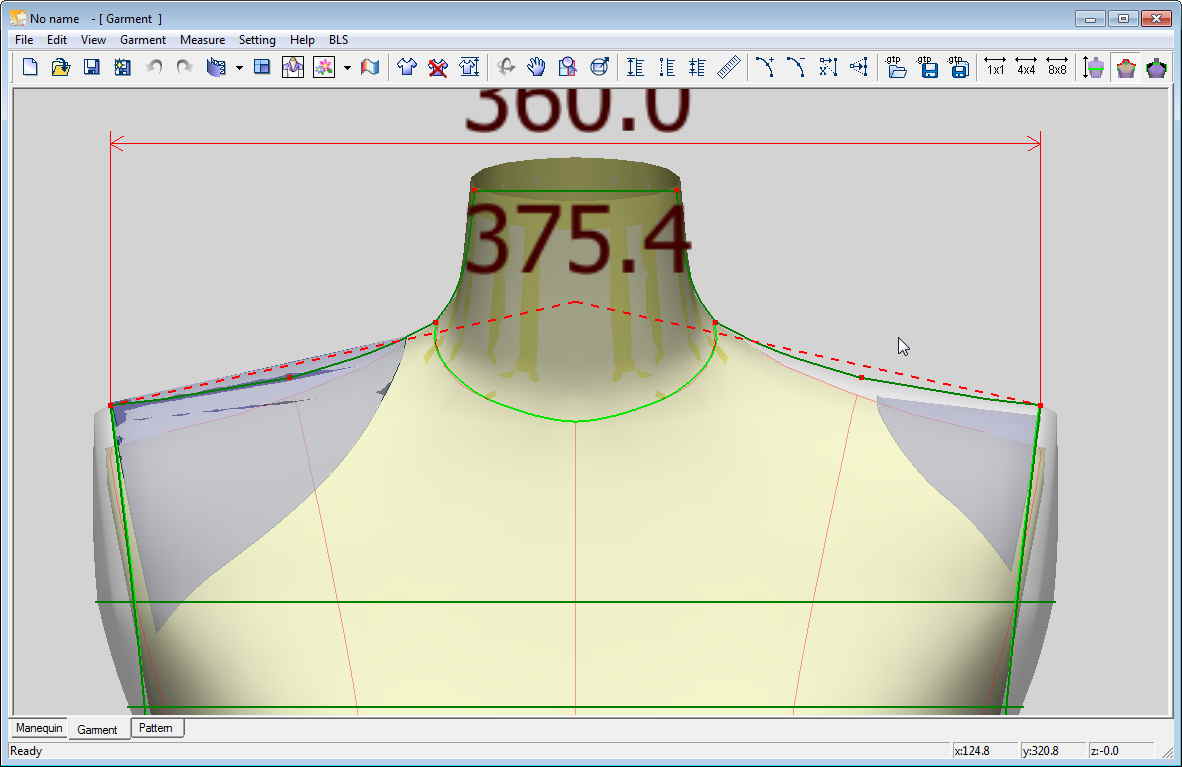Expand the dropdown arrow beside the flower texture icon
1182x767 pixels.
point(347,68)
